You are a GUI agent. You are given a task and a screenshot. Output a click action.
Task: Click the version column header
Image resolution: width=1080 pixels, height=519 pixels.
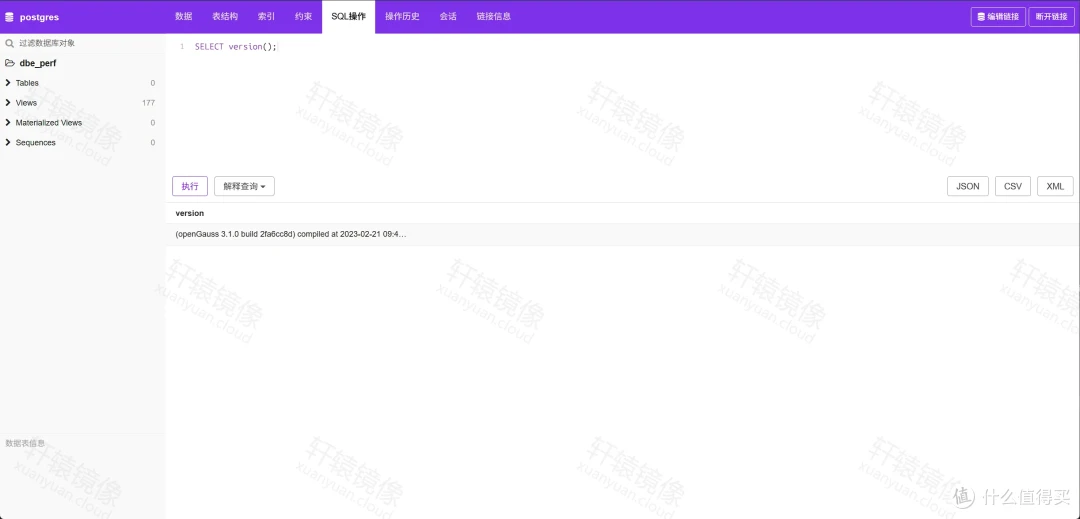coord(189,213)
